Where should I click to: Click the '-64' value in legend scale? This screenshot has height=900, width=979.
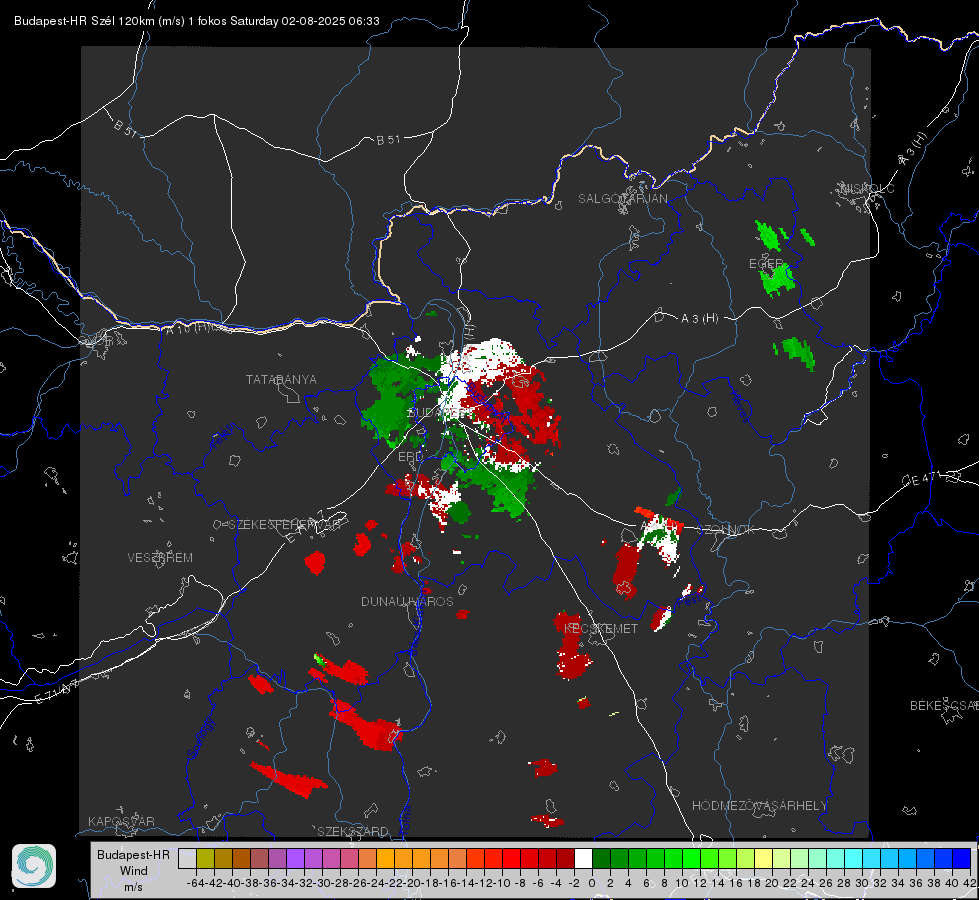(195, 883)
